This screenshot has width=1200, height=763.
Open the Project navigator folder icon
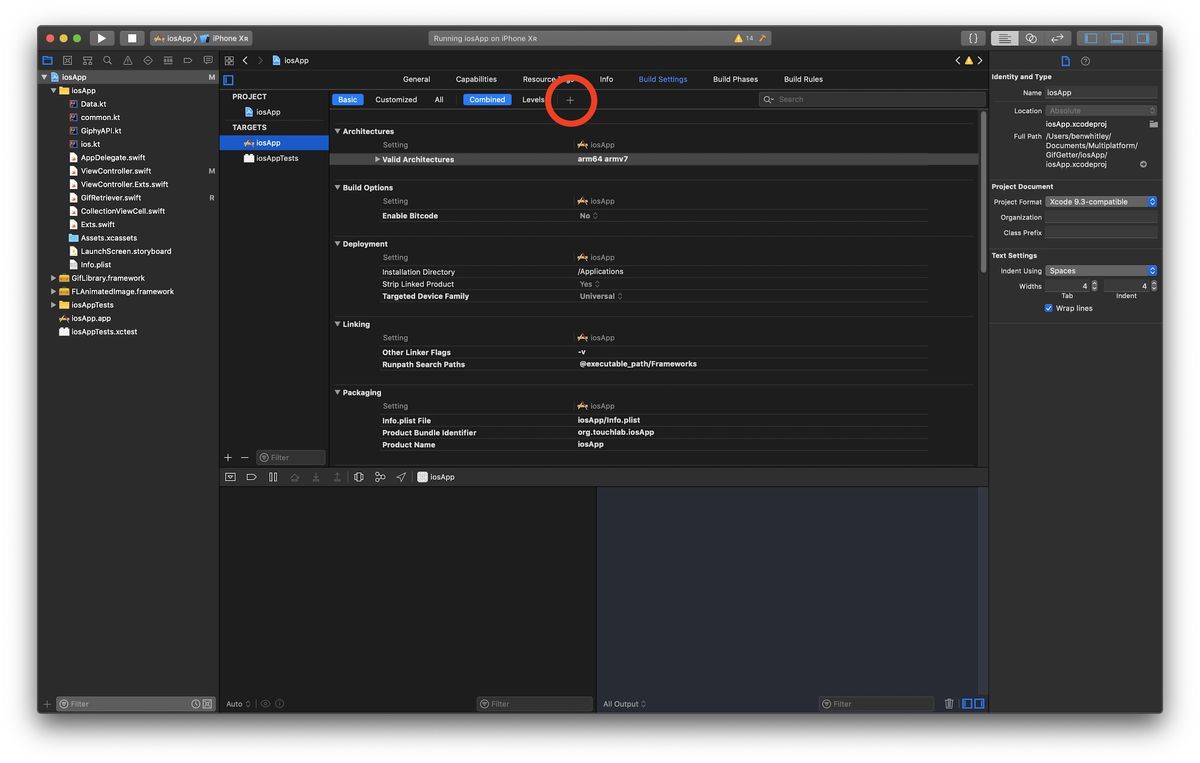pos(47,60)
